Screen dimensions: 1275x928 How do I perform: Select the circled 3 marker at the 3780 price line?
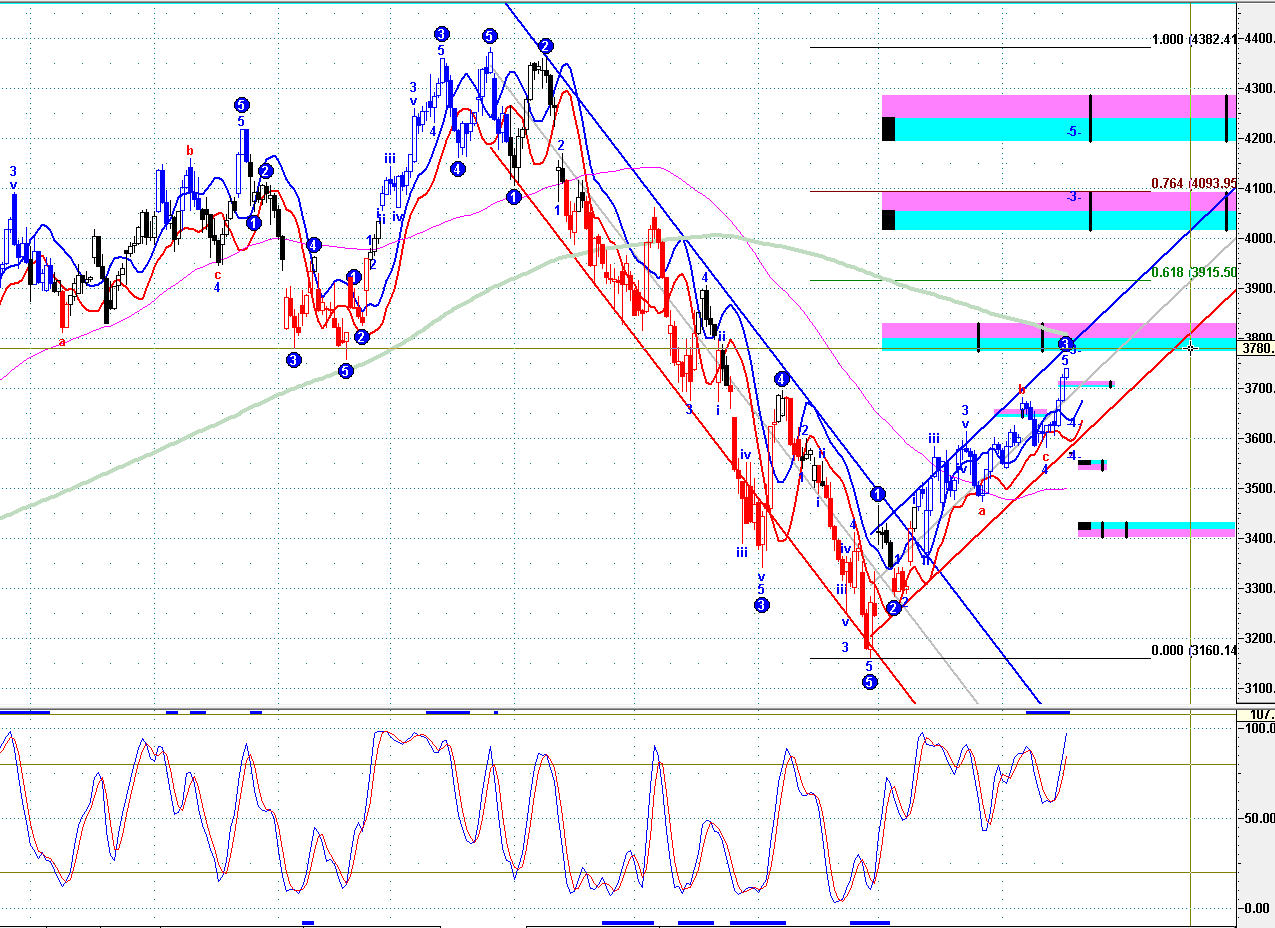pos(1066,342)
